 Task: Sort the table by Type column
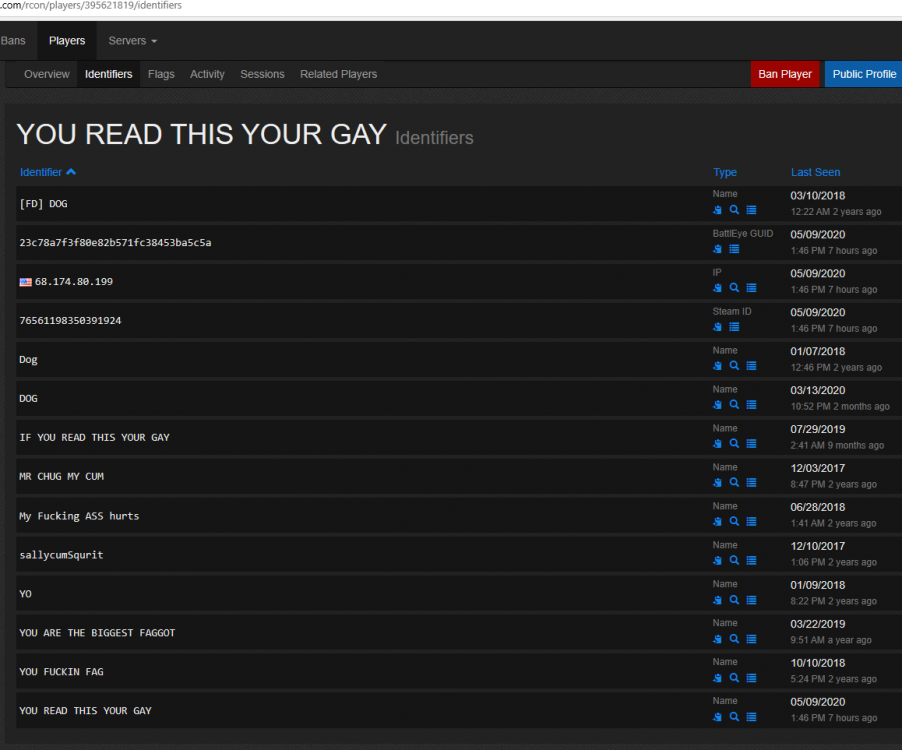[x=724, y=172]
